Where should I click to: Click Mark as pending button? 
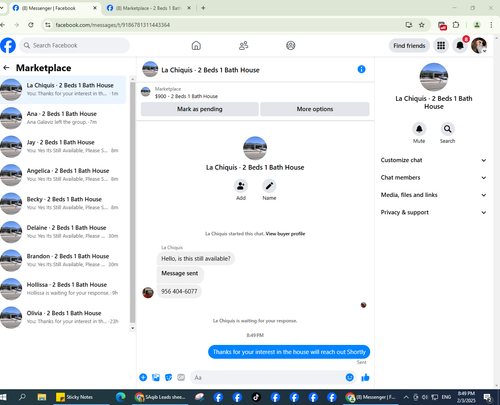(199, 109)
